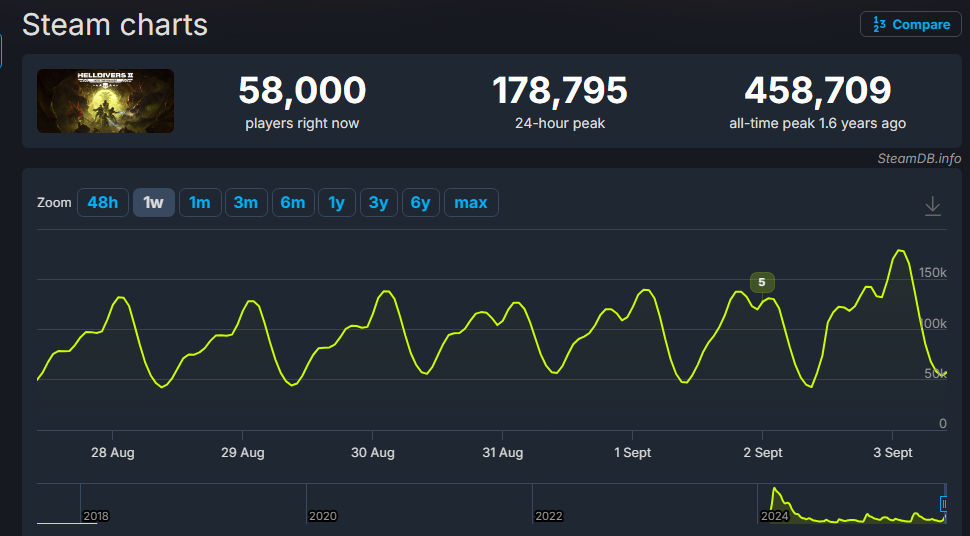Click the 2022 label in the navigator
The height and width of the screenshot is (536, 970).
(549, 516)
